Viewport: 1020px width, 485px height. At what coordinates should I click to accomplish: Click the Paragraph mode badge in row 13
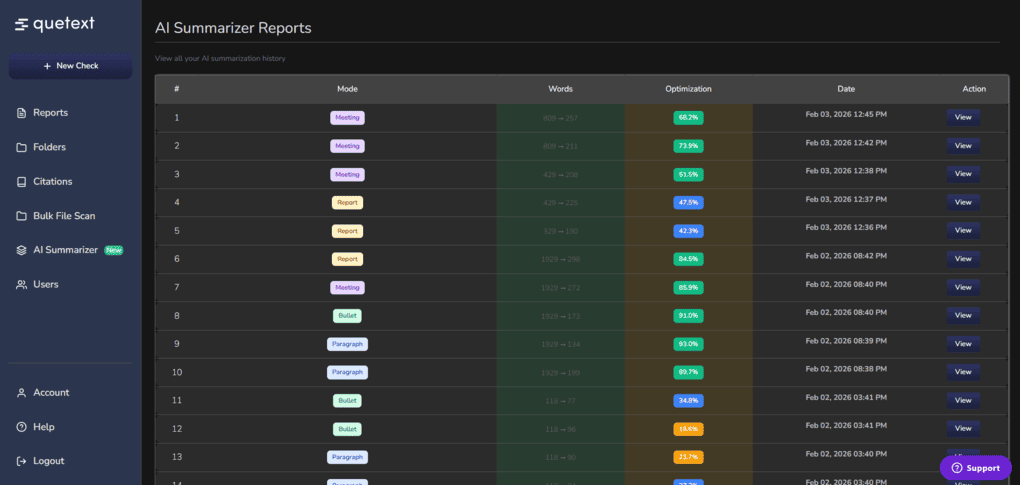(x=347, y=457)
